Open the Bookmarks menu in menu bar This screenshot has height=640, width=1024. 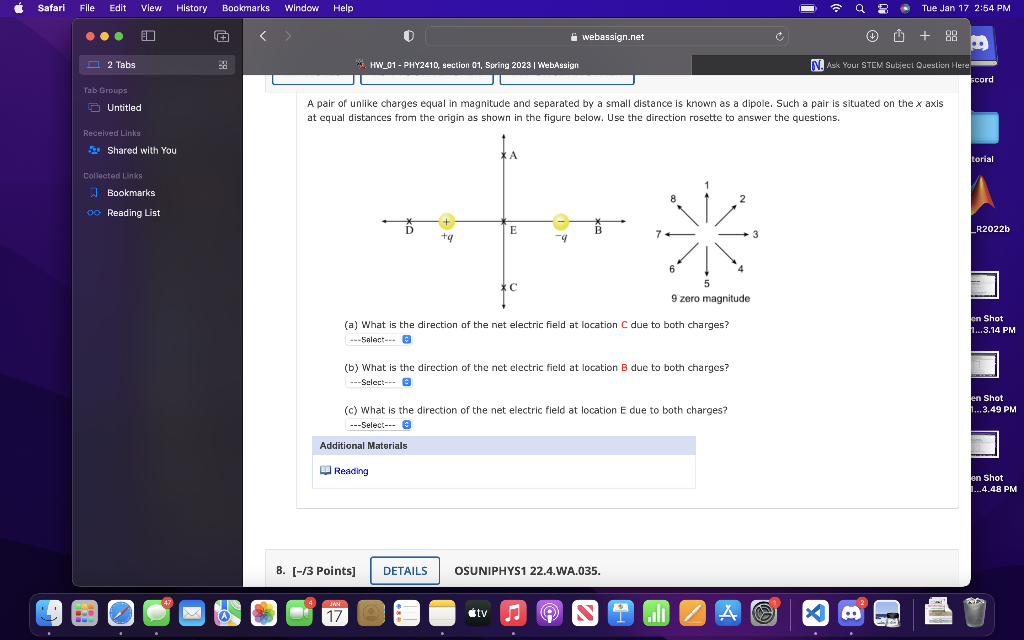point(246,8)
